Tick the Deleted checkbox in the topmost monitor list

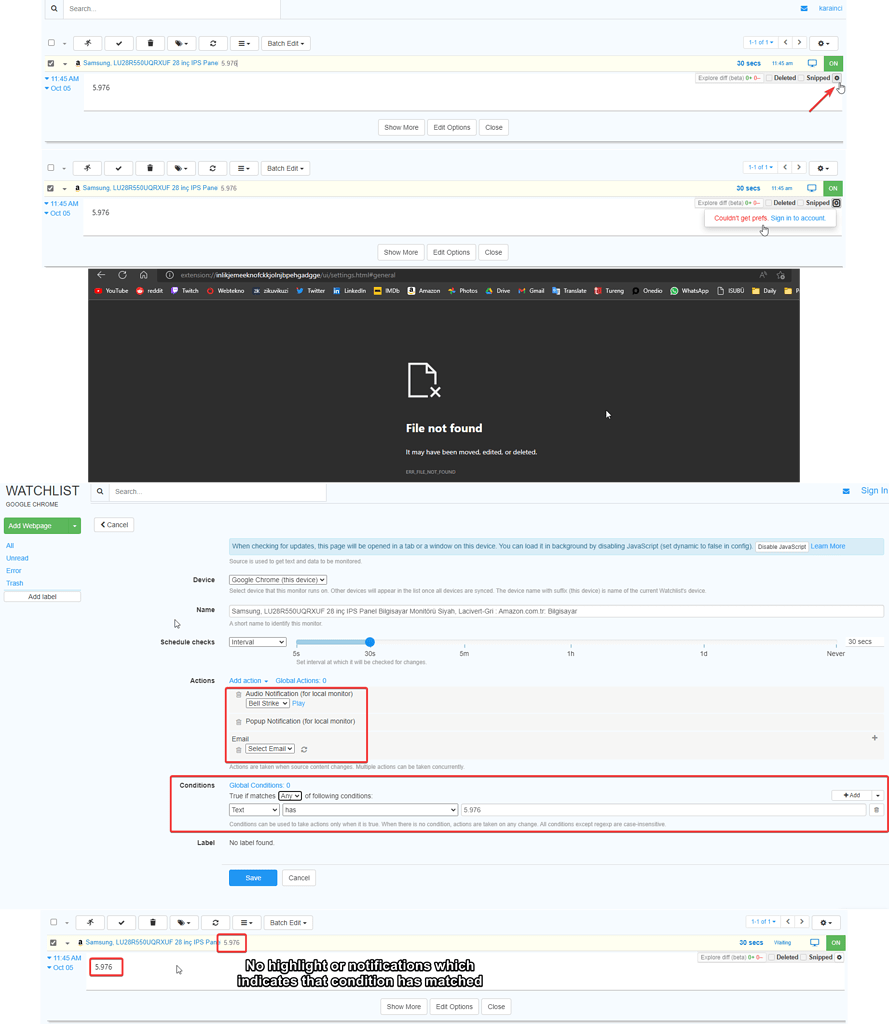769,78
